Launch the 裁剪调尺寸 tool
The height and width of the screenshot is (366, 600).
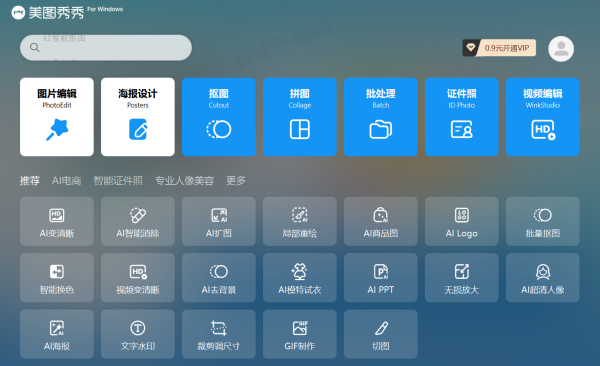[218, 334]
